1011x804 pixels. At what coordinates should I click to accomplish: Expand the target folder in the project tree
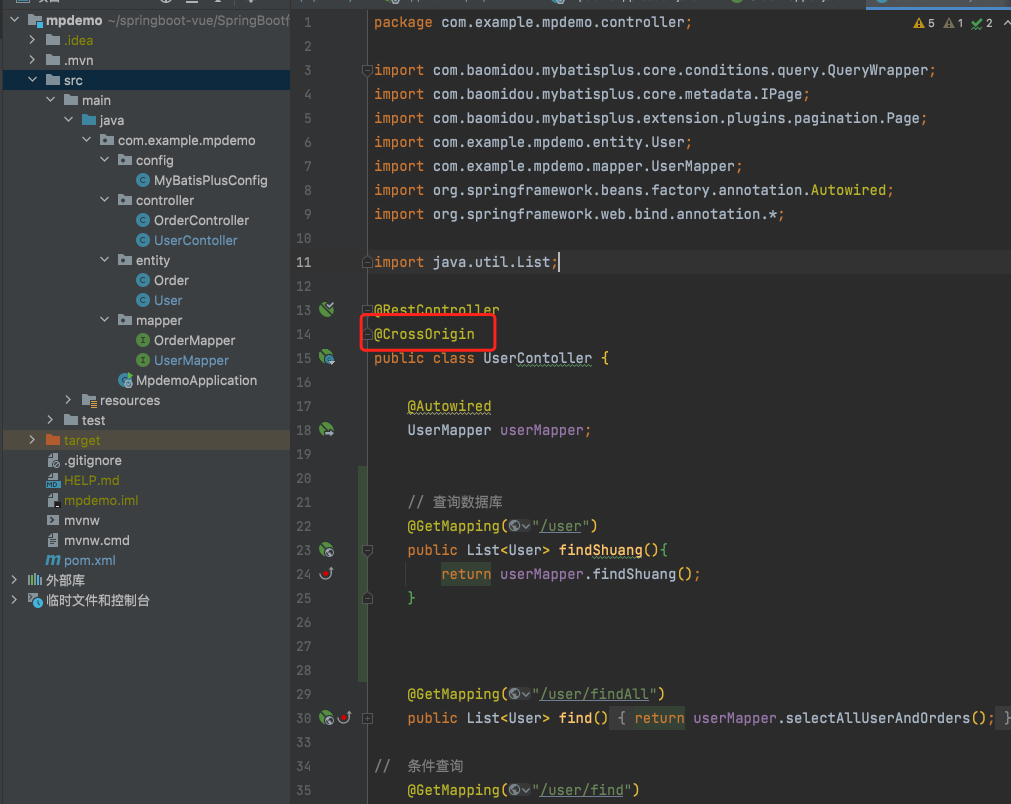[x=32, y=440]
